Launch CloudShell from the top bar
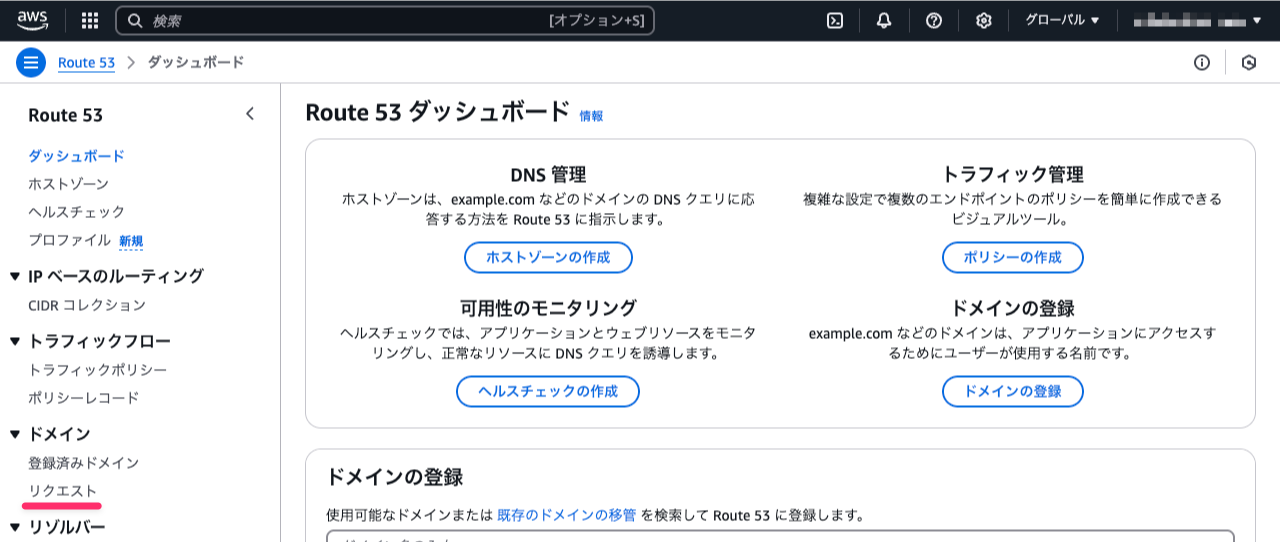The width and height of the screenshot is (1280, 542). 835,20
